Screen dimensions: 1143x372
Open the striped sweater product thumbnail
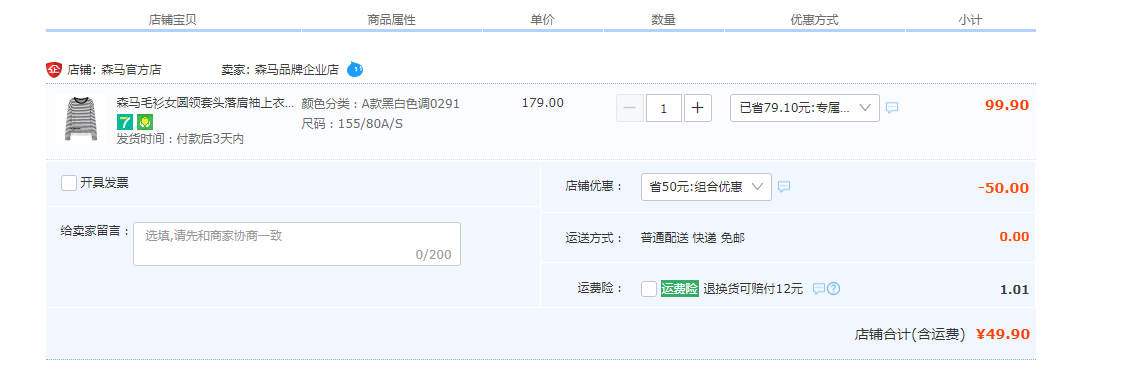pyautogui.click(x=81, y=118)
